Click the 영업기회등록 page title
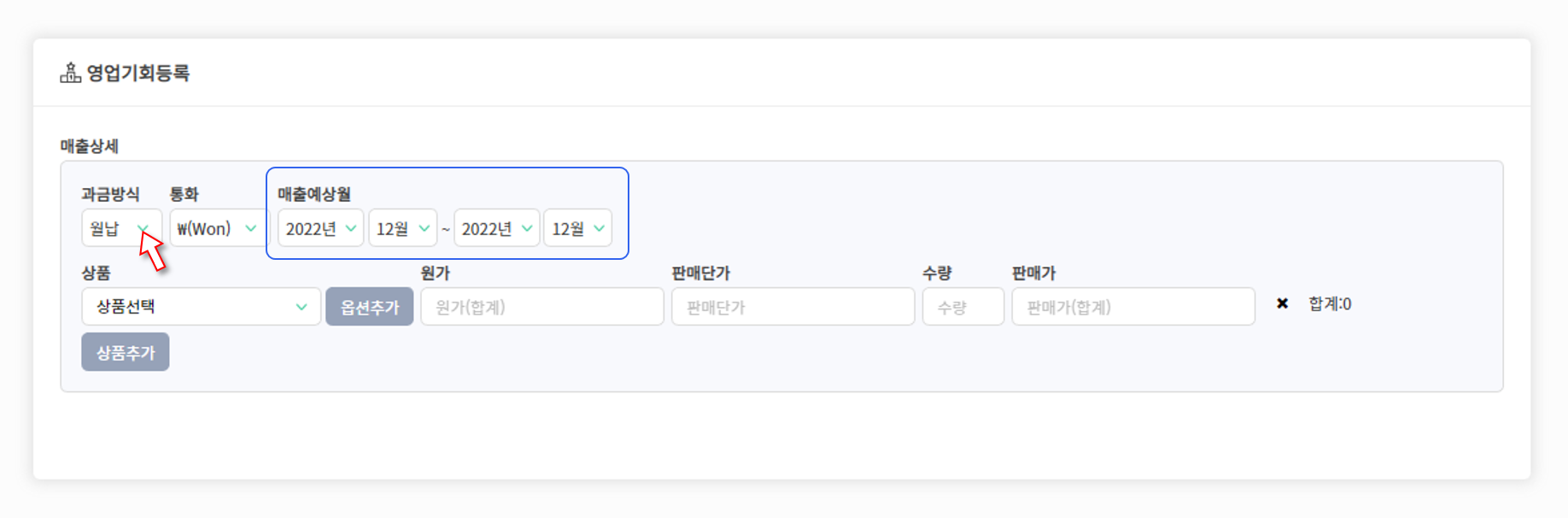This screenshot has height=518, width=1568. coord(137,73)
